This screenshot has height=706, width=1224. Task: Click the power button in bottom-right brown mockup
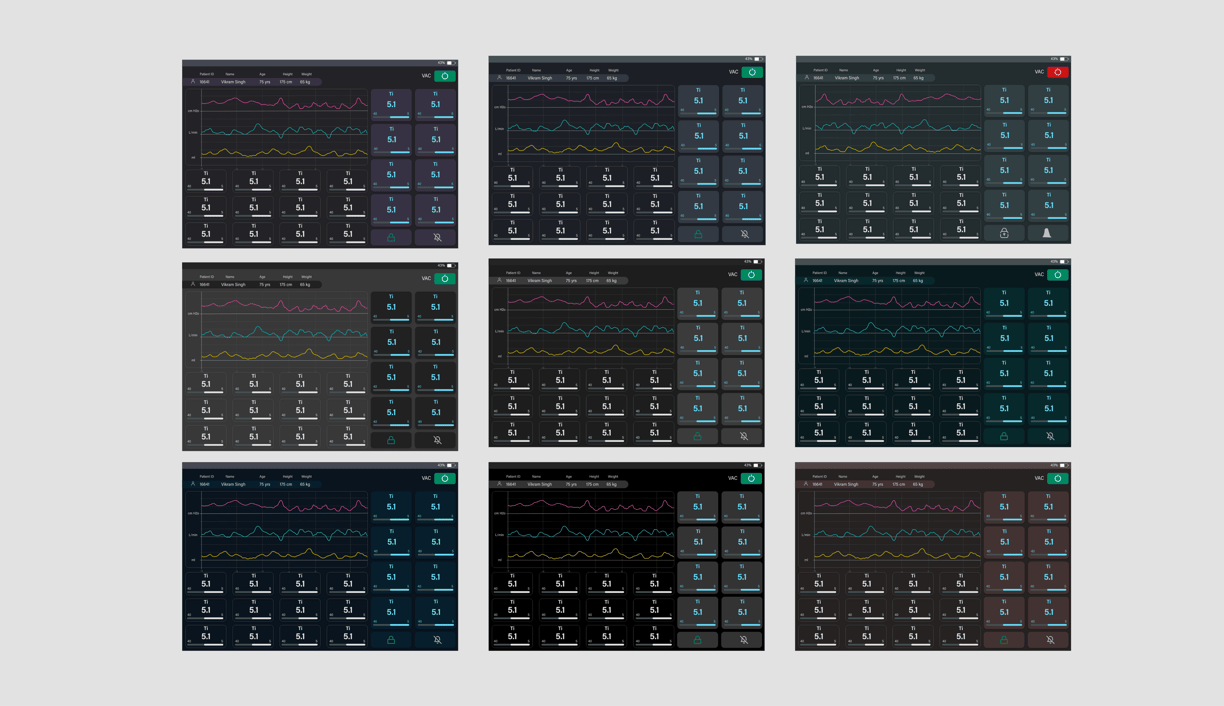pos(1057,479)
